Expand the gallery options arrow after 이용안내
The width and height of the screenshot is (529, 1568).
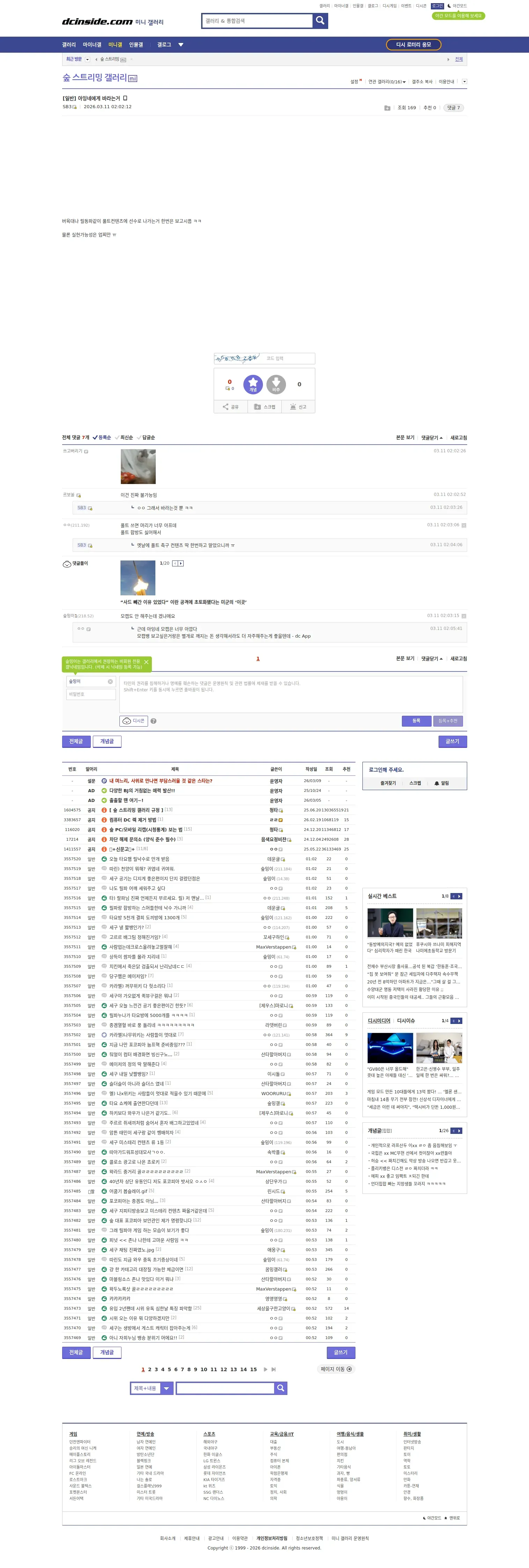pyautogui.click(x=464, y=82)
